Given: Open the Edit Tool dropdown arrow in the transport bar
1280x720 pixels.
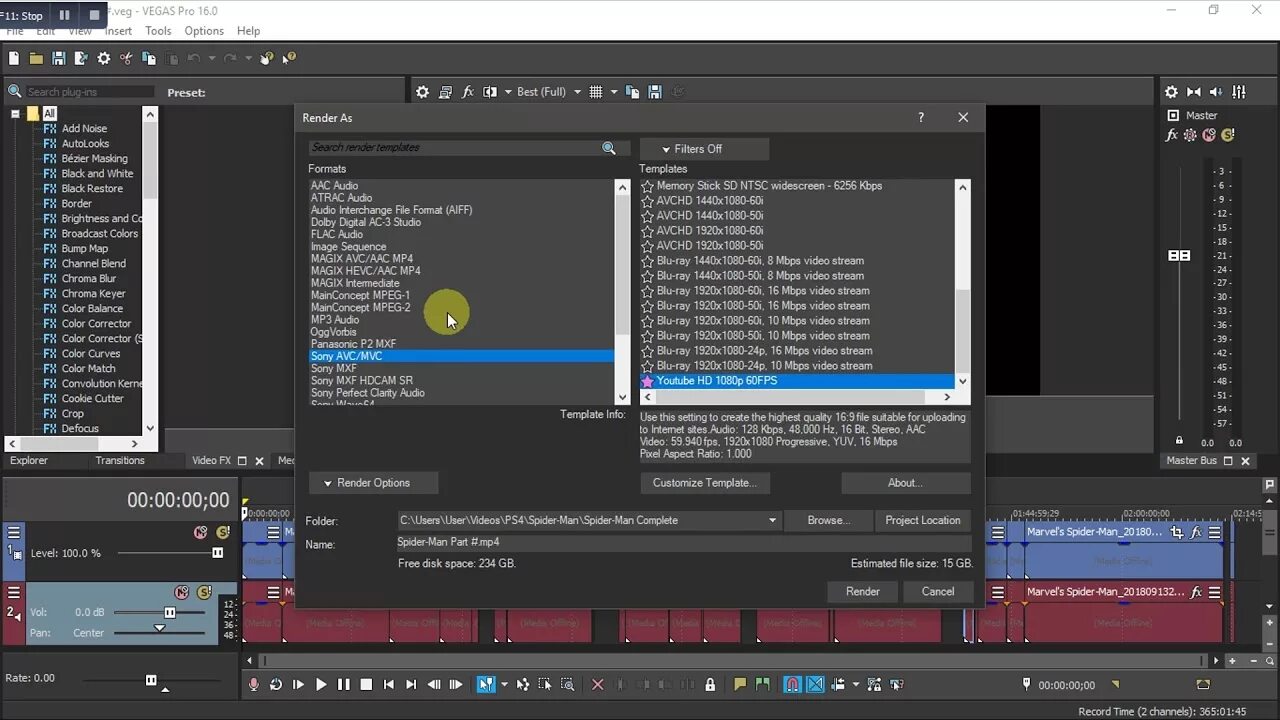Looking at the screenshot, I should (x=503, y=685).
